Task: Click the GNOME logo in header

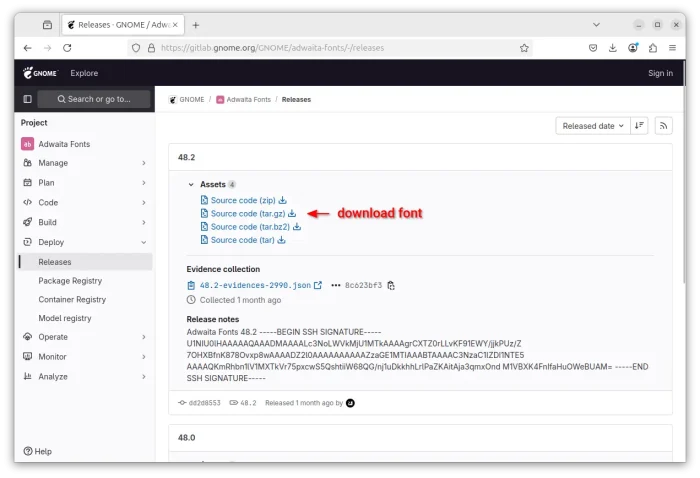Action: (x=40, y=73)
